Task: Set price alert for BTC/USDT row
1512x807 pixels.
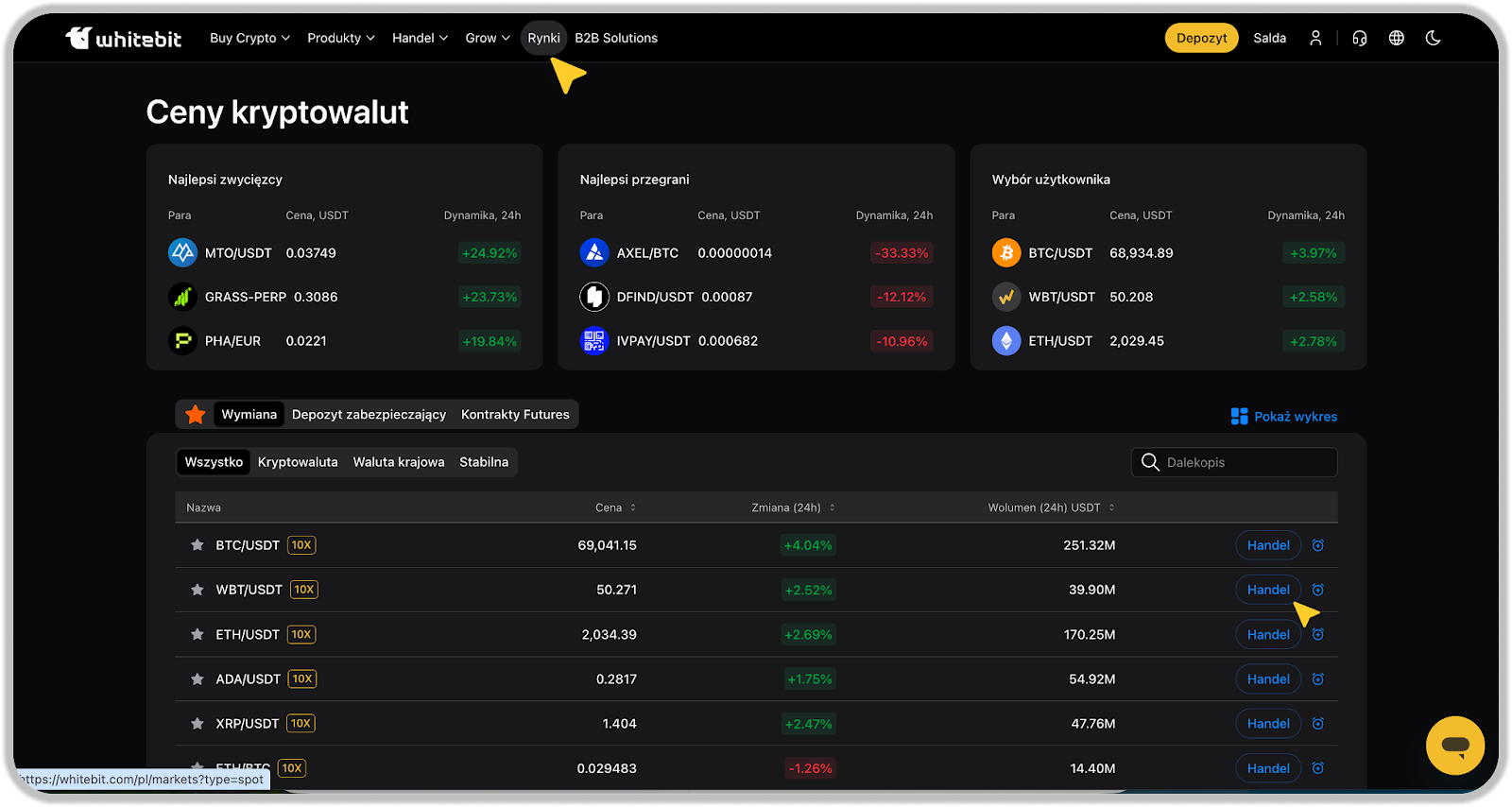Action: [1318, 545]
